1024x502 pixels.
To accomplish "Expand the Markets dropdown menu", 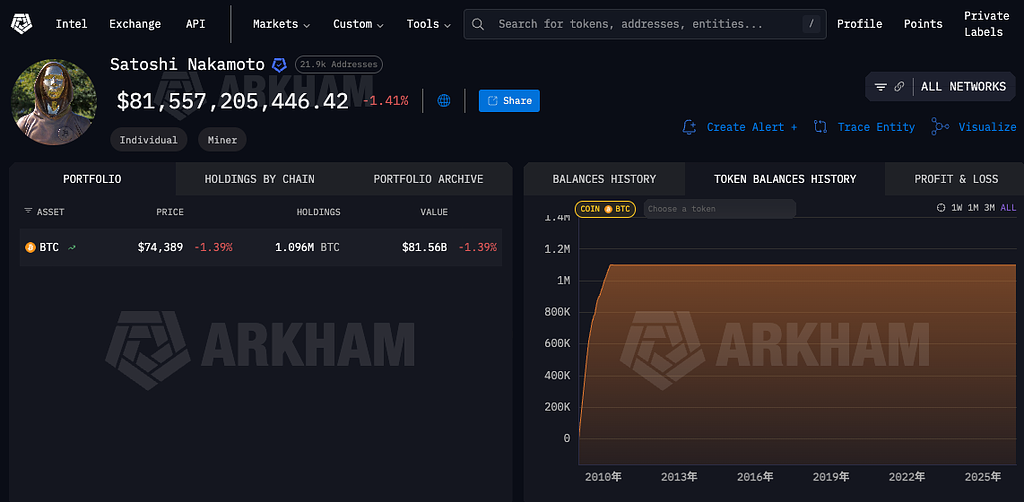I will point(281,24).
